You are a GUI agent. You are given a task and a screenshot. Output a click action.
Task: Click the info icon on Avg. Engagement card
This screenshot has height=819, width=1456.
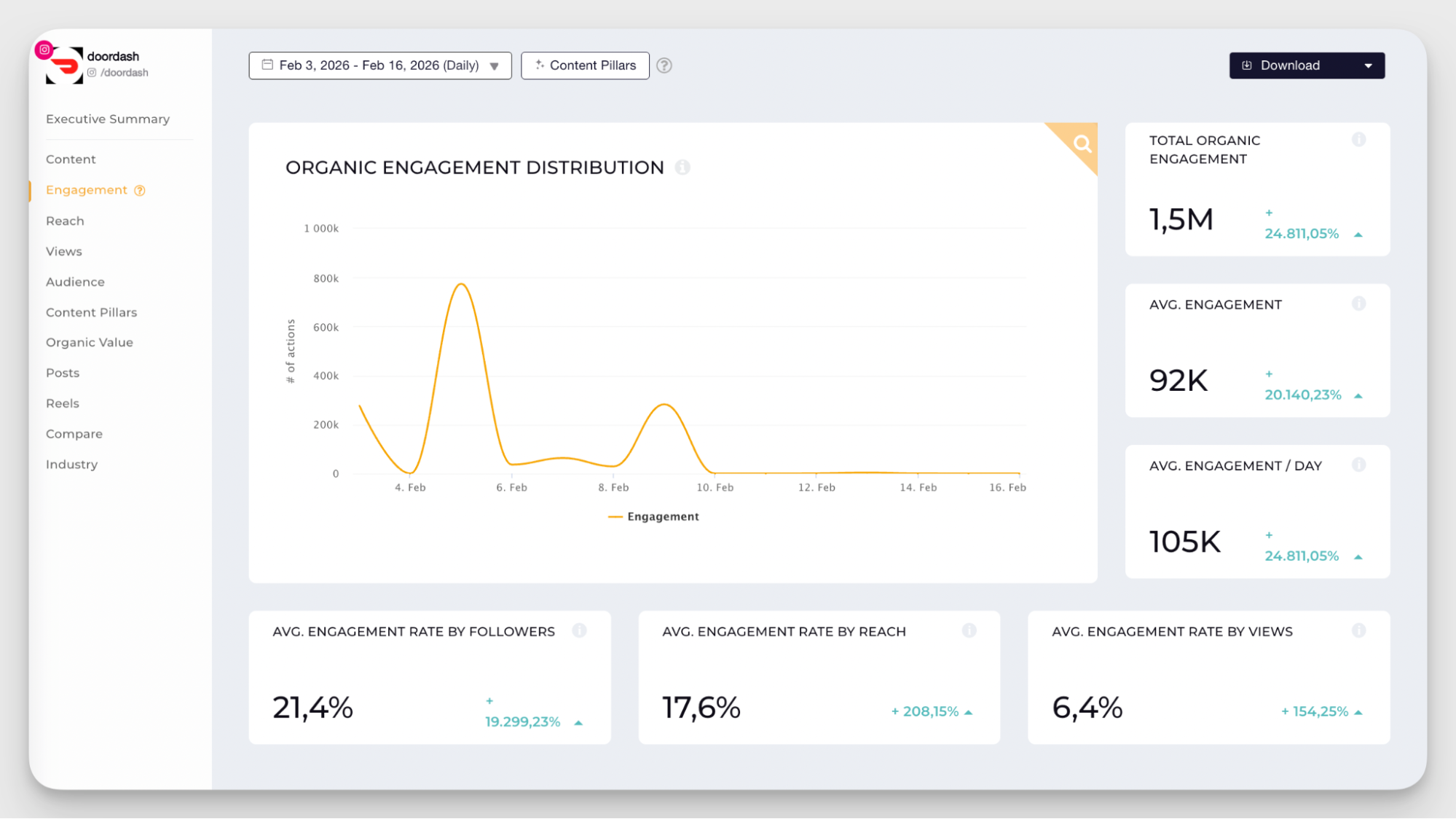[x=1359, y=304]
